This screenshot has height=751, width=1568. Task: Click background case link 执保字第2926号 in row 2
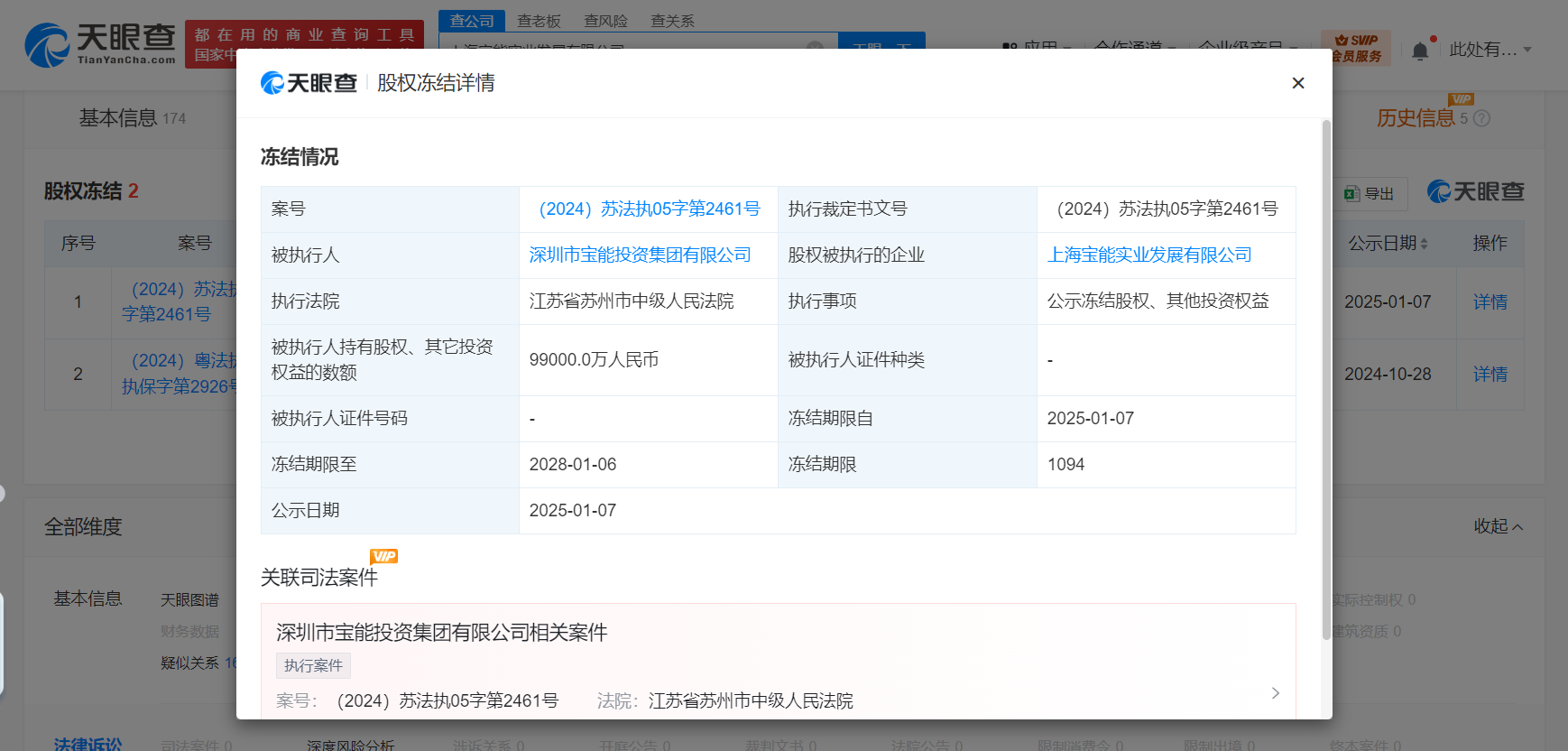click(180, 386)
